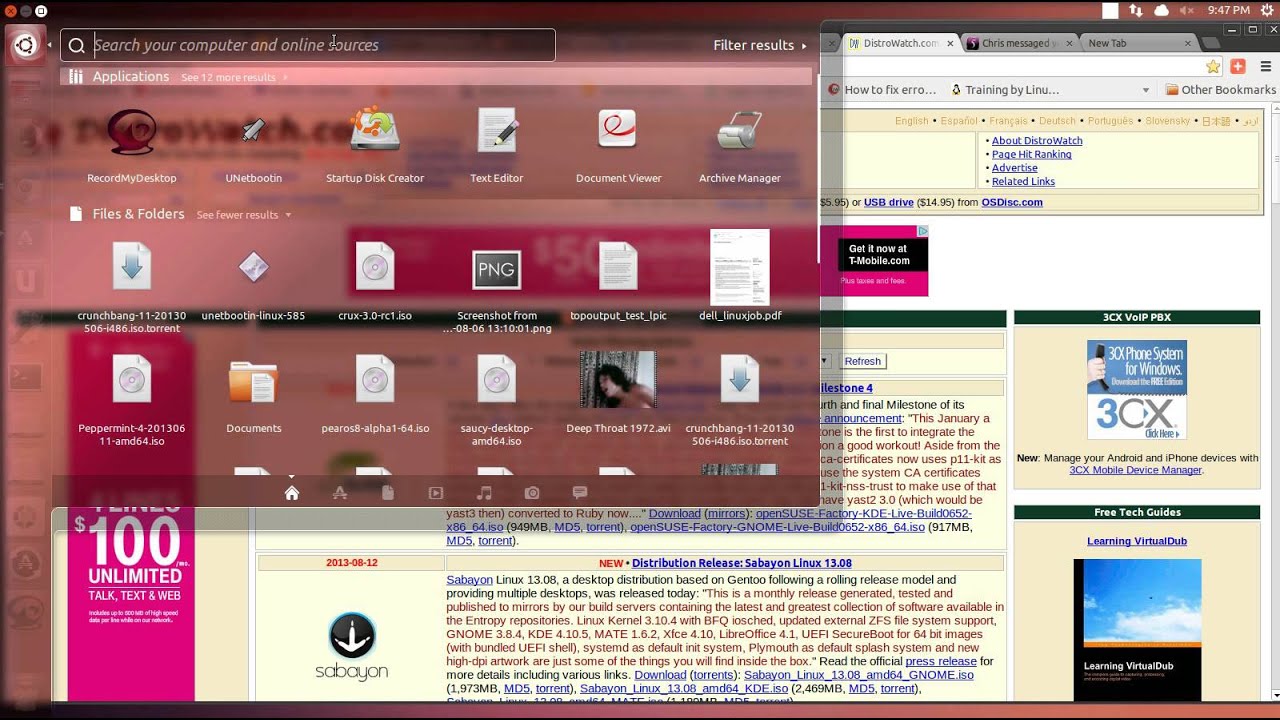Open Page Hit Ranking link
The width and height of the screenshot is (1280, 720).
pyautogui.click(x=1031, y=154)
